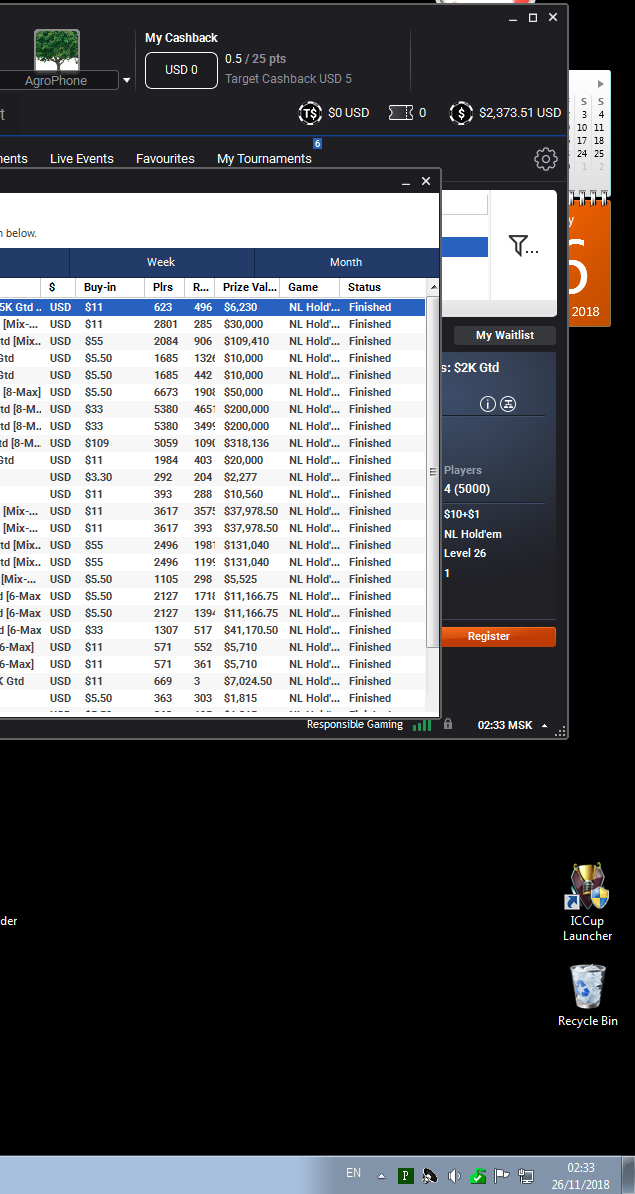Image resolution: width=635 pixels, height=1194 pixels.
Task: Select the row with prize $7,024.50
Action: pos(212,681)
